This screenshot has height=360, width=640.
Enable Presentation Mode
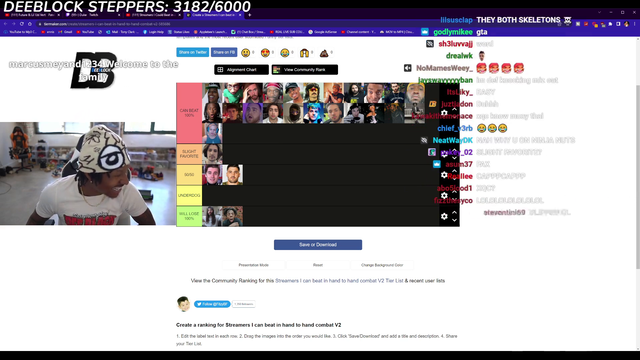point(253,265)
